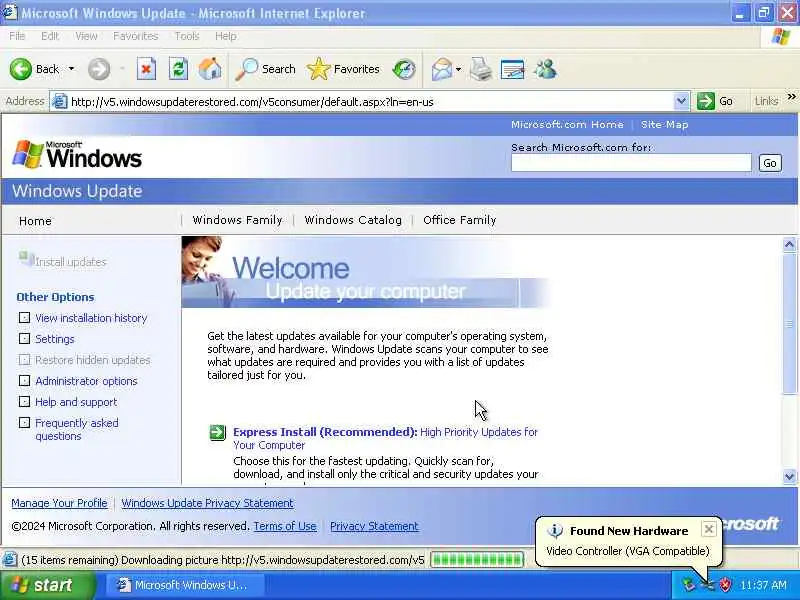The height and width of the screenshot is (600, 800).
Task: Click the Mail envelope toolbar icon
Action: point(442,69)
